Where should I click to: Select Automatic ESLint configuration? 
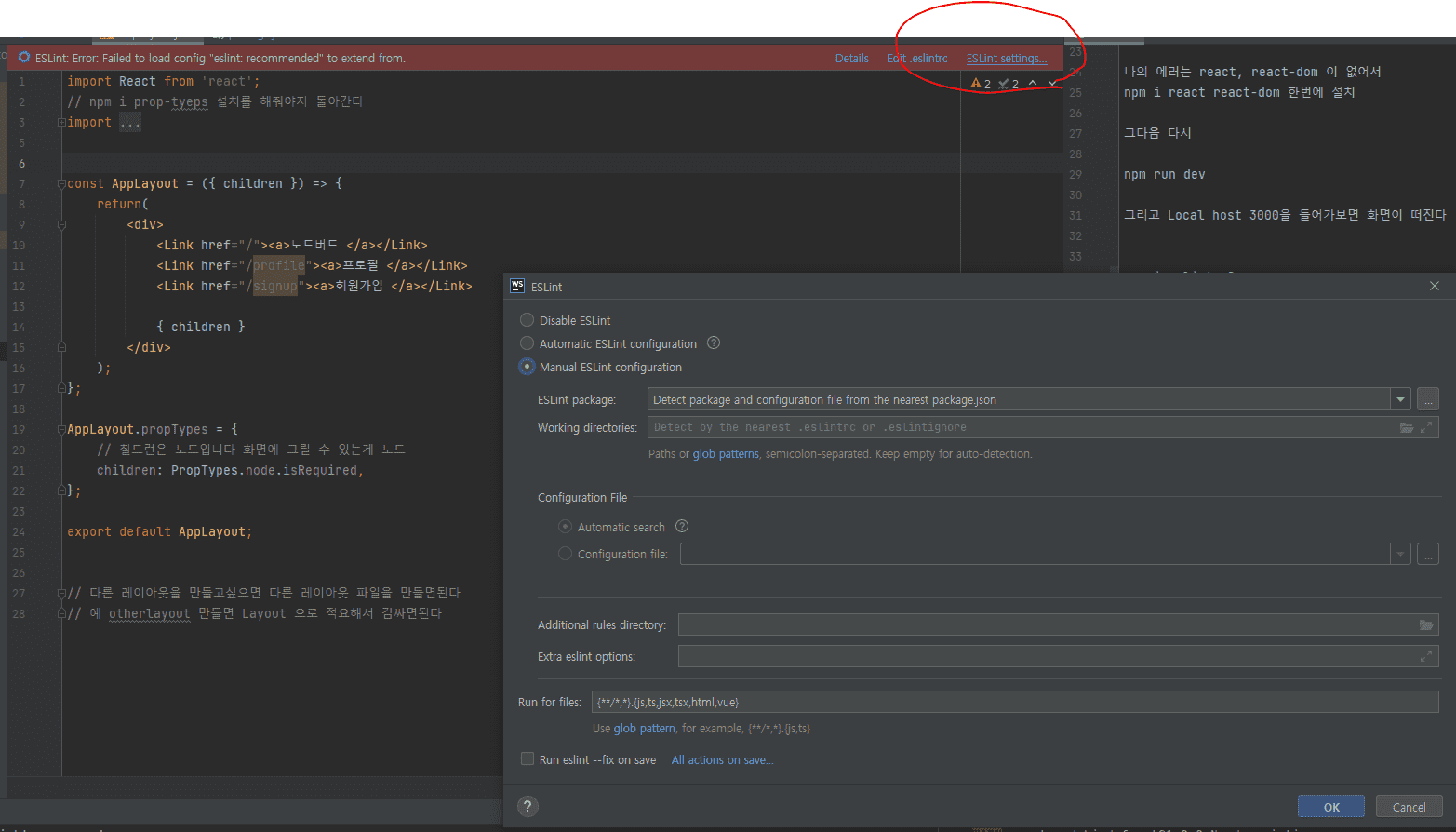pos(527,343)
